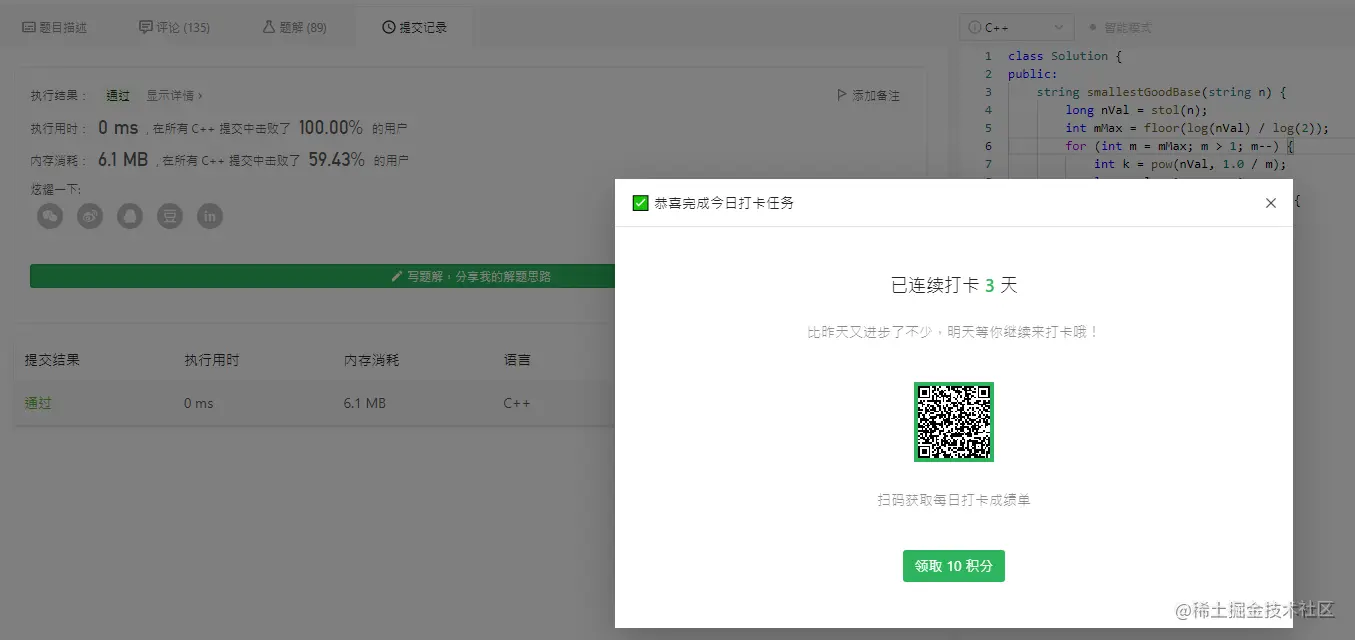Click code line 'int k = pow(nVal, 1.0 / m);'
This screenshot has height=640, width=1355.
[1190, 164]
